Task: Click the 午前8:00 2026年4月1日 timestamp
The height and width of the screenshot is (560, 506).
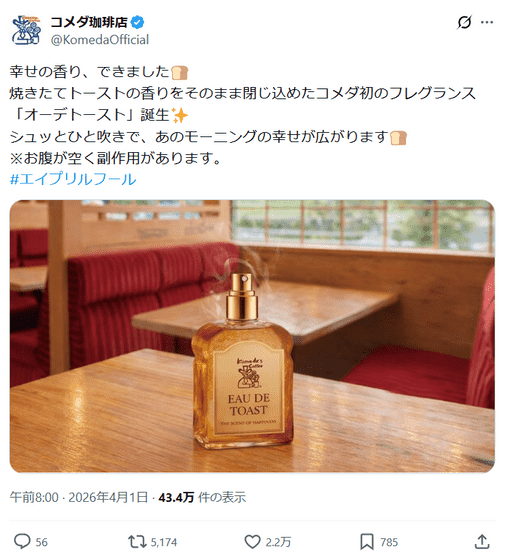Action: [79, 497]
